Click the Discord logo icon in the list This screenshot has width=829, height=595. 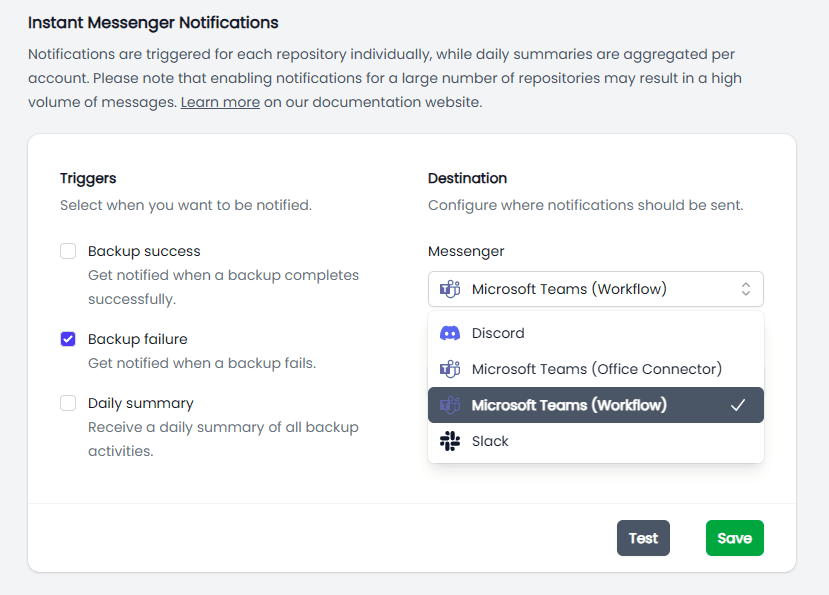point(450,333)
